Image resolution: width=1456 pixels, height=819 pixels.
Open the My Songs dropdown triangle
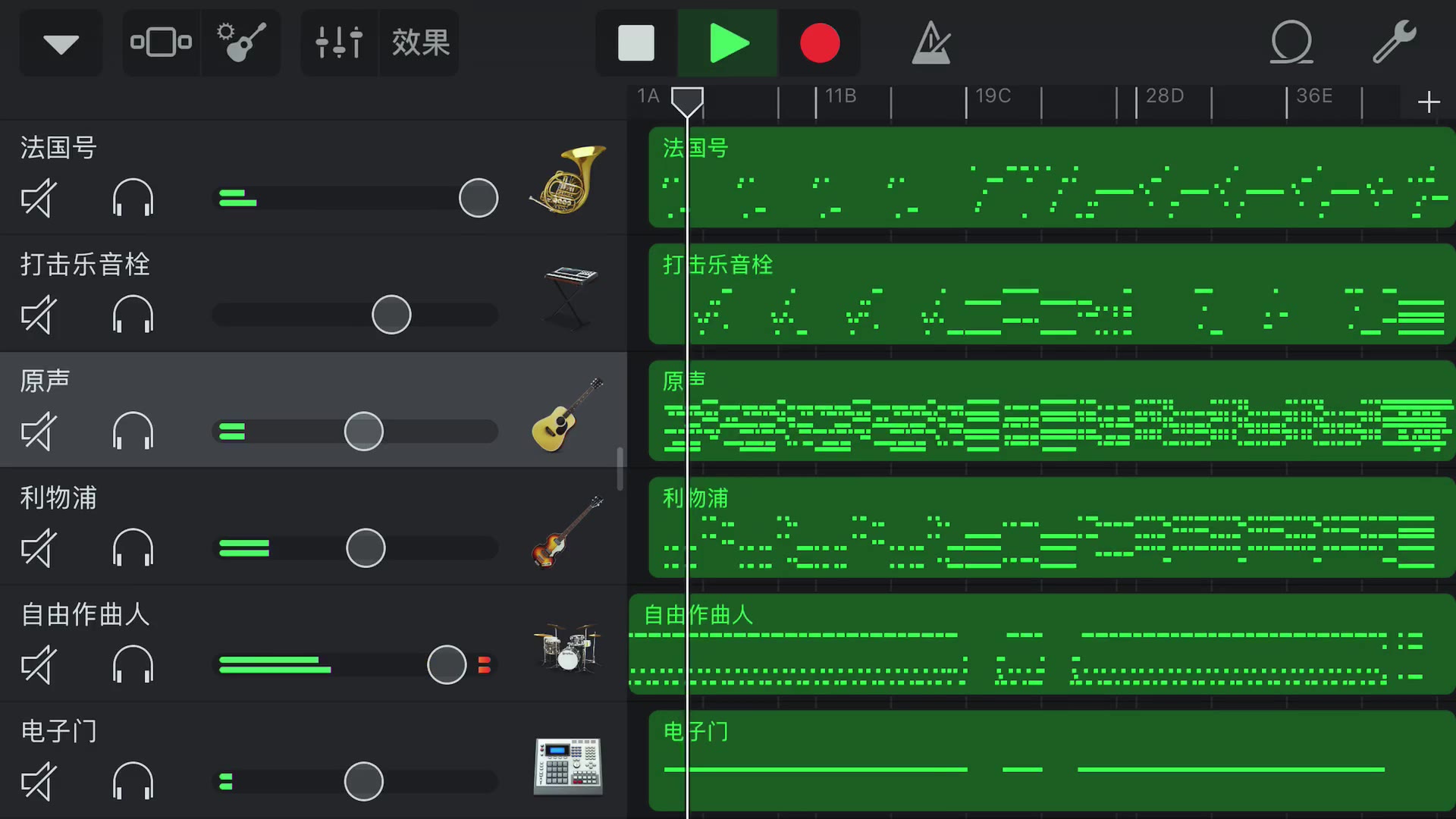tap(61, 43)
